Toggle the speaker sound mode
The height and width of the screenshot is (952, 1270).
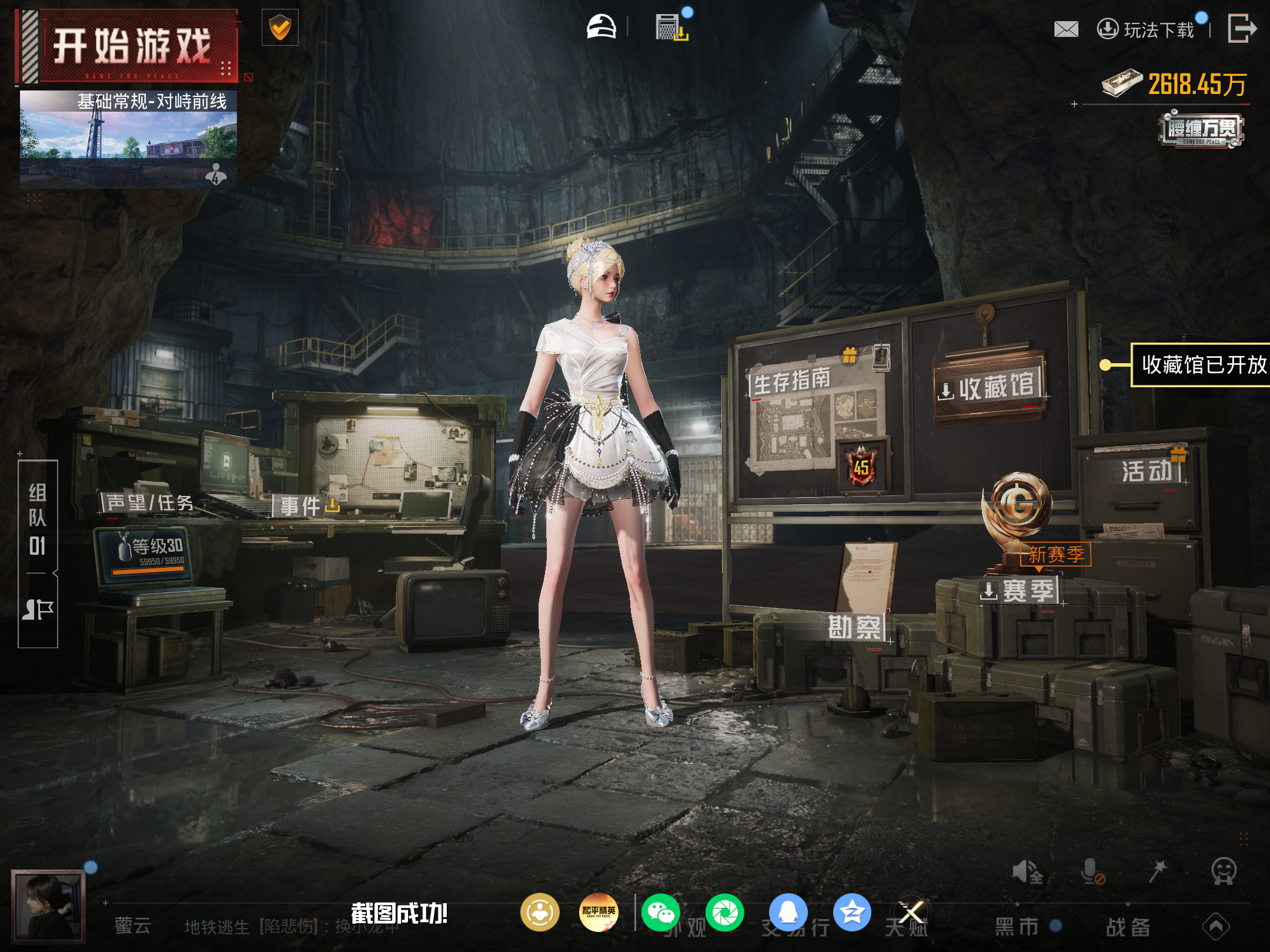tap(1027, 872)
